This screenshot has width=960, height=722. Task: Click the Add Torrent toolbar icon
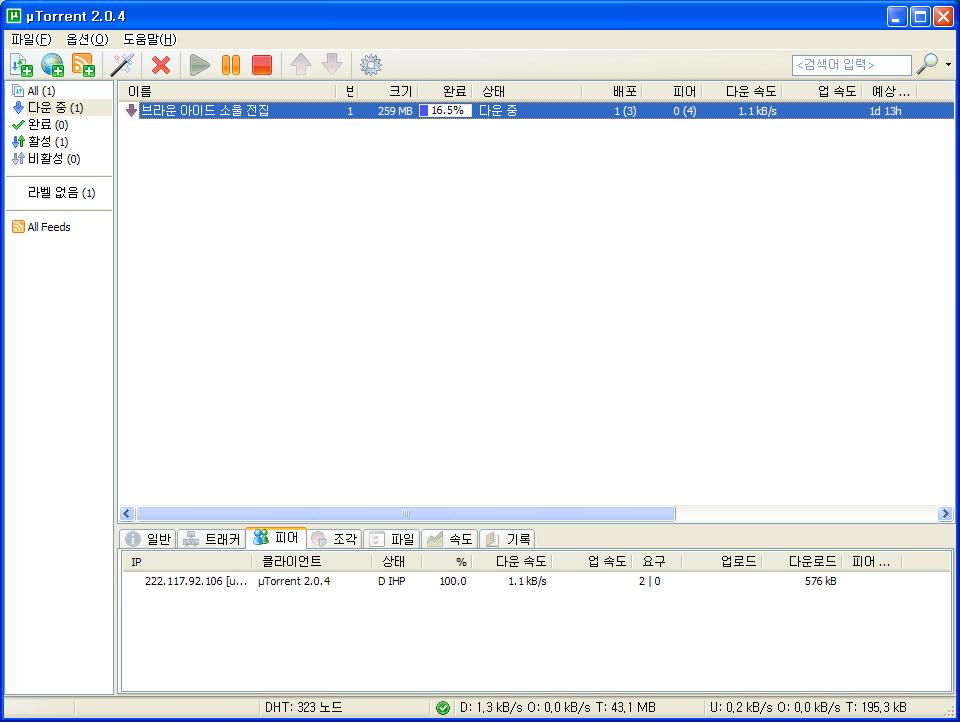click(x=21, y=65)
